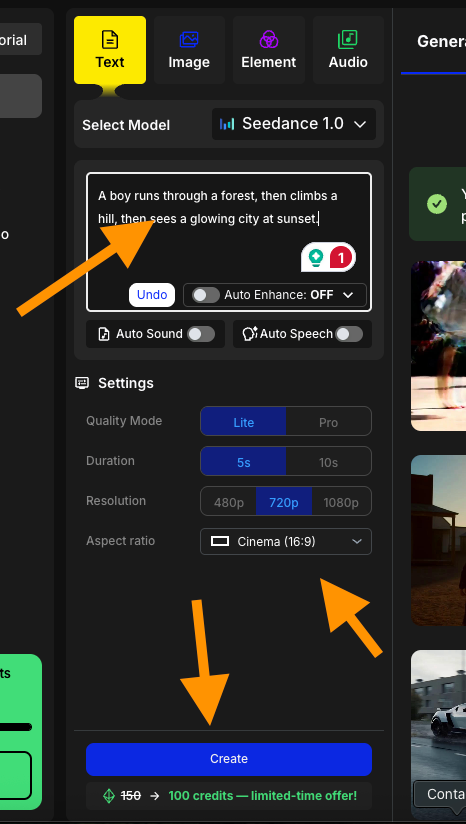Select 720p resolution
Screen dimensions: 466x824
(284, 502)
